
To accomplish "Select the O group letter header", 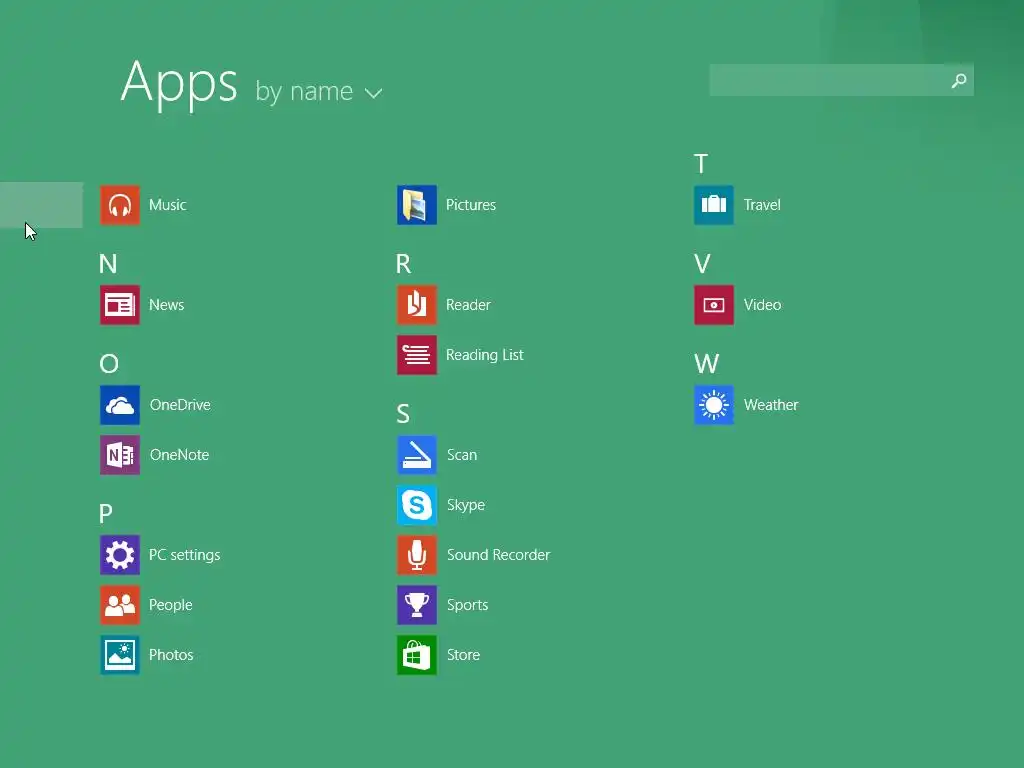I will [x=109, y=364].
